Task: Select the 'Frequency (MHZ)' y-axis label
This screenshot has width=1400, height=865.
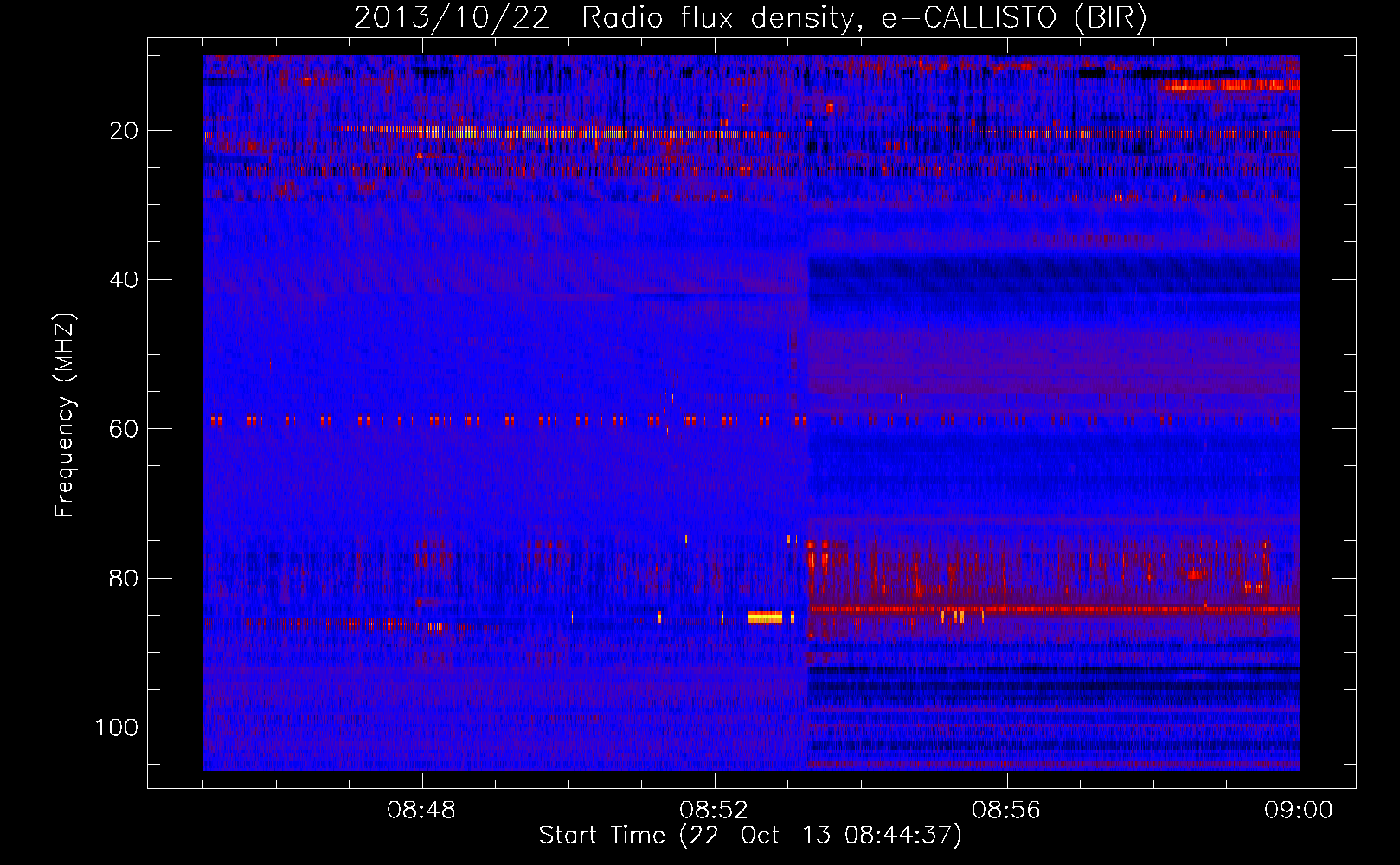Action: [x=65, y=415]
